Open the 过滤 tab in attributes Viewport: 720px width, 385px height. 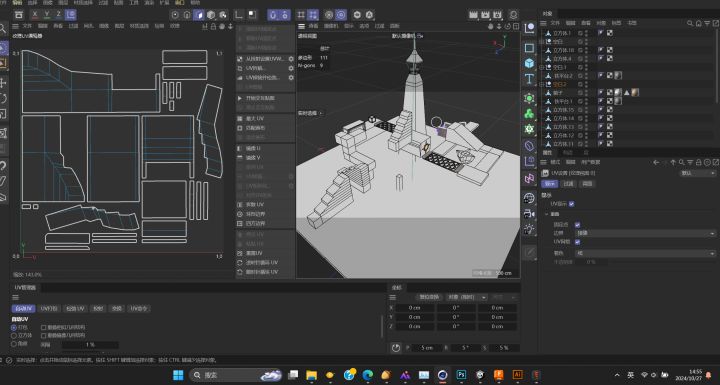coord(568,184)
